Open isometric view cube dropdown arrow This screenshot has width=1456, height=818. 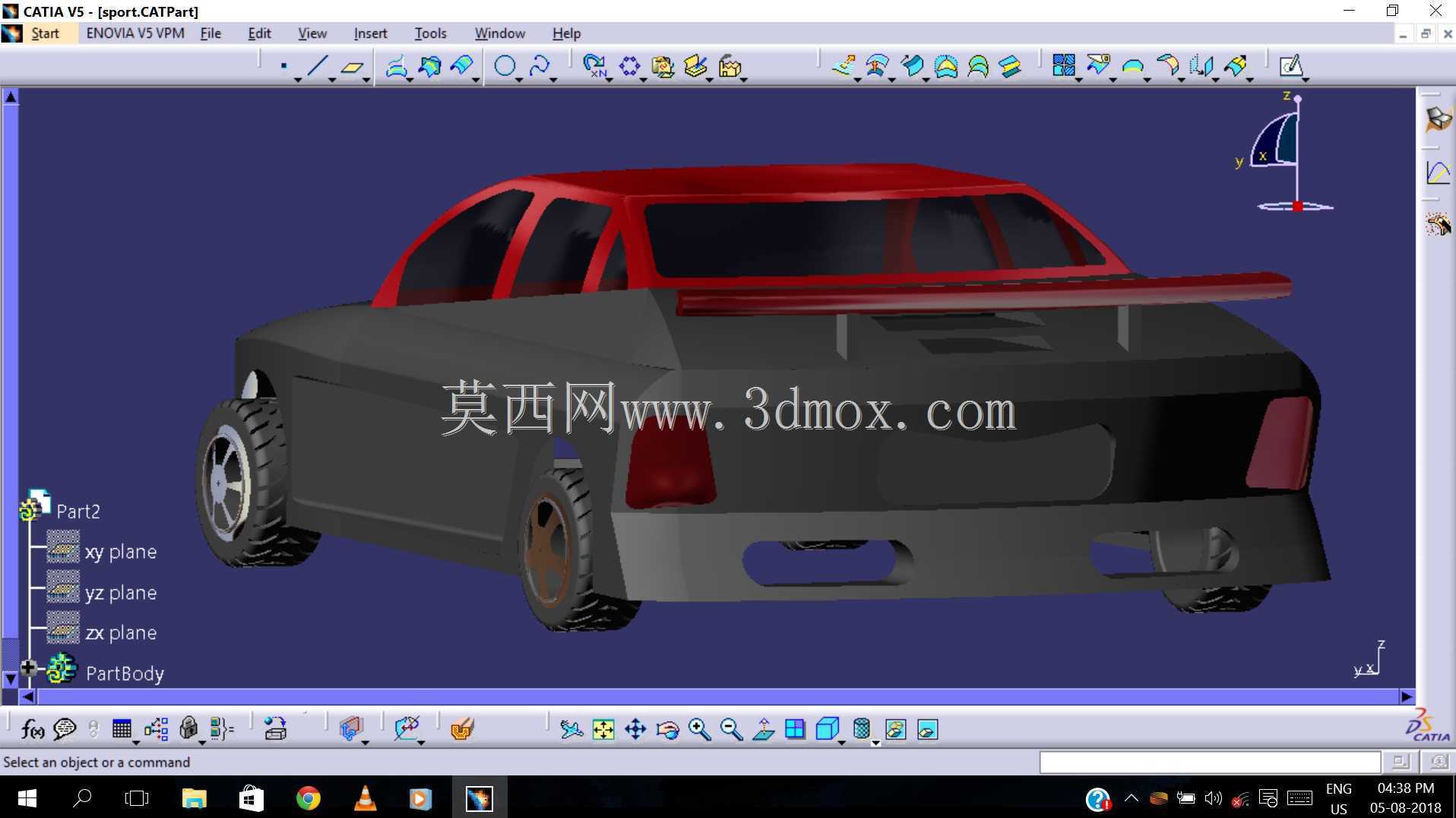[x=842, y=742]
